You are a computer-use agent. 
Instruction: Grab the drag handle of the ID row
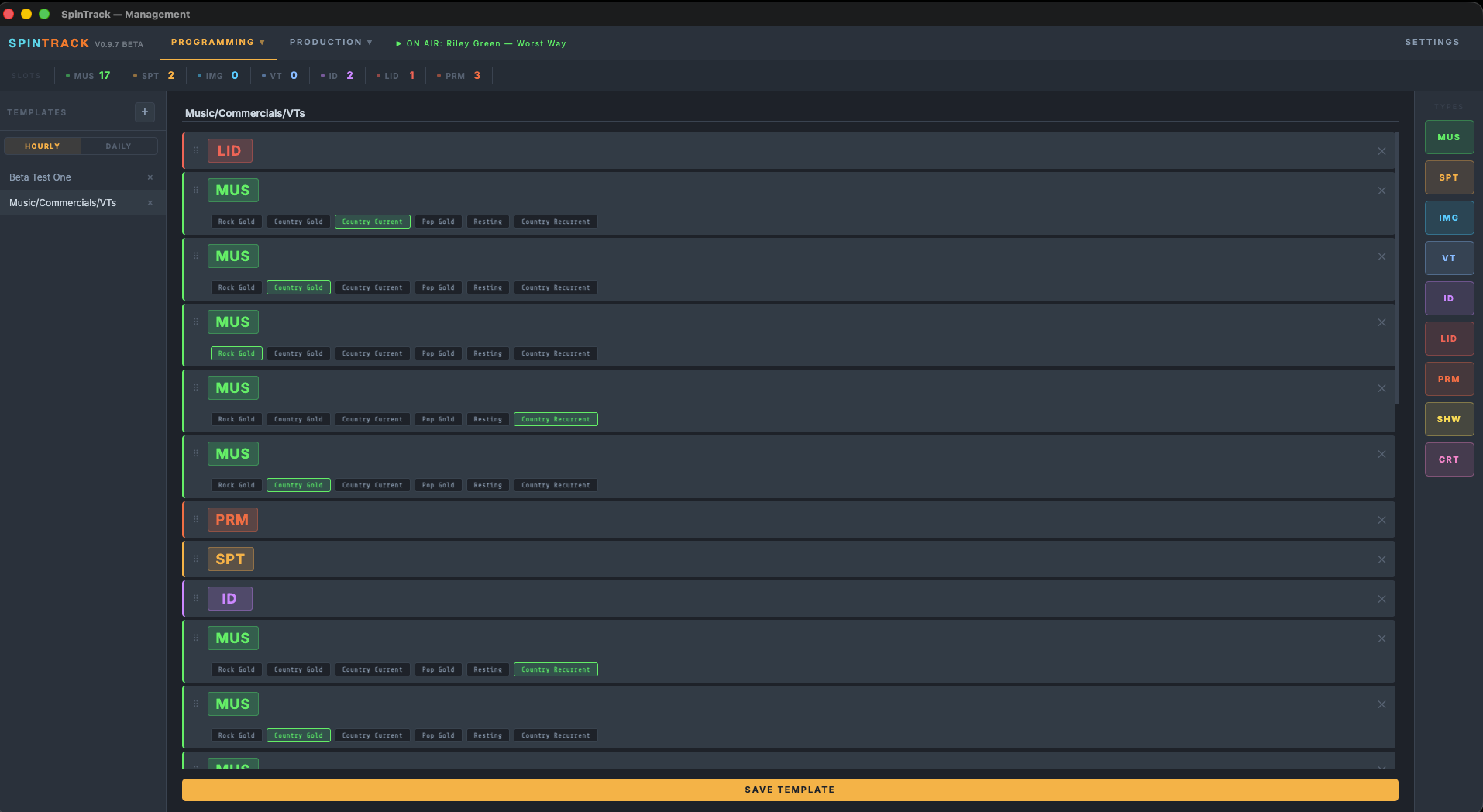[196, 598]
